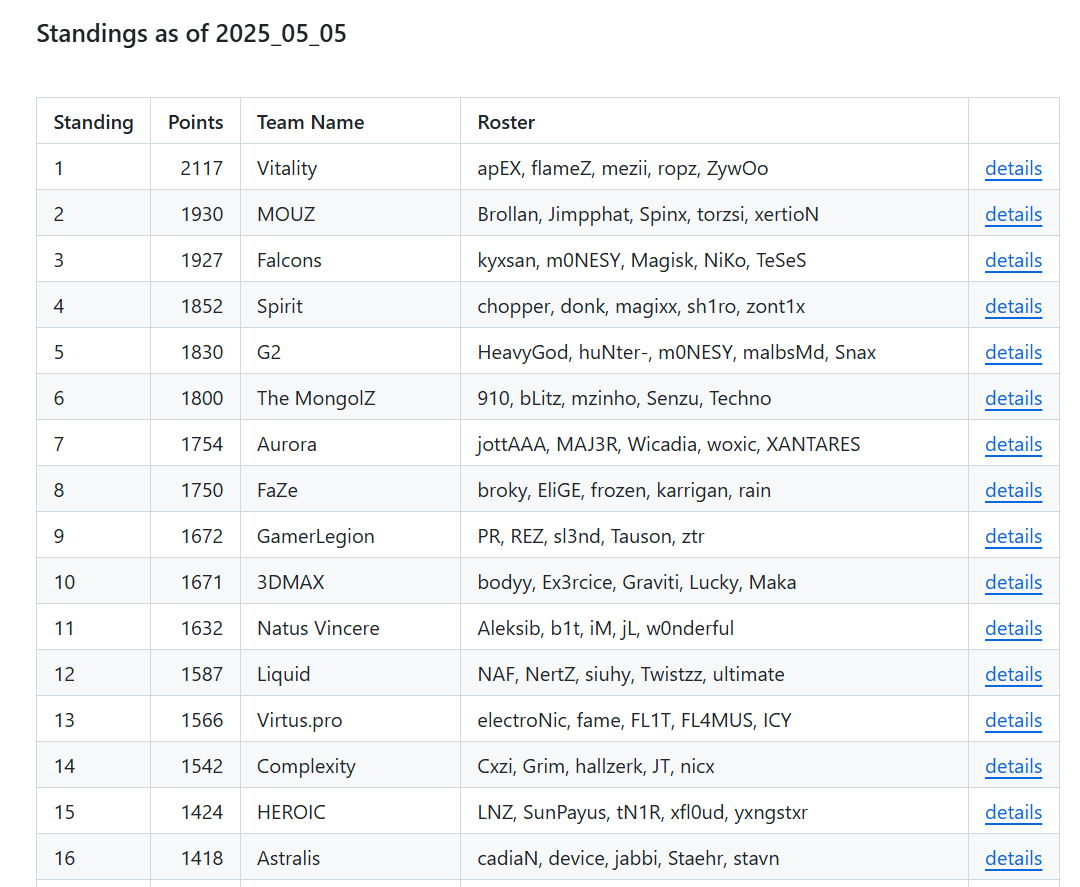Viewport: 1080px width, 887px height.
Task: Click the 1927 points value
Action: pyautogui.click(x=202, y=260)
